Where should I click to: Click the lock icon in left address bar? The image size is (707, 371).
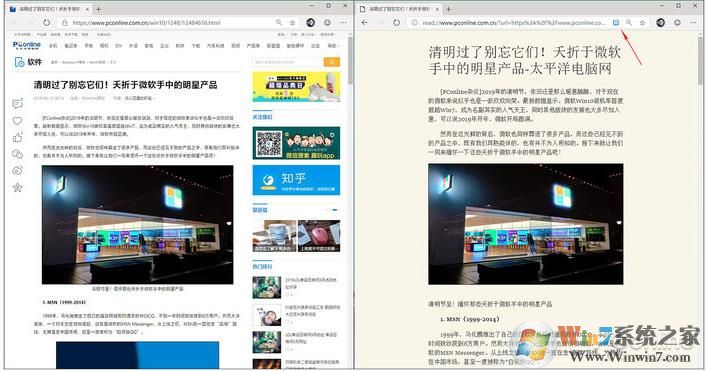pos(64,23)
